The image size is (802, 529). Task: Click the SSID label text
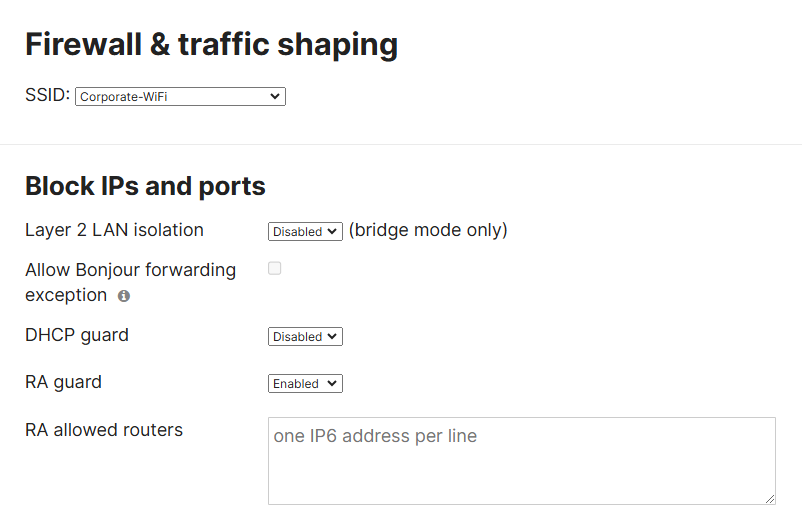click(x=48, y=95)
